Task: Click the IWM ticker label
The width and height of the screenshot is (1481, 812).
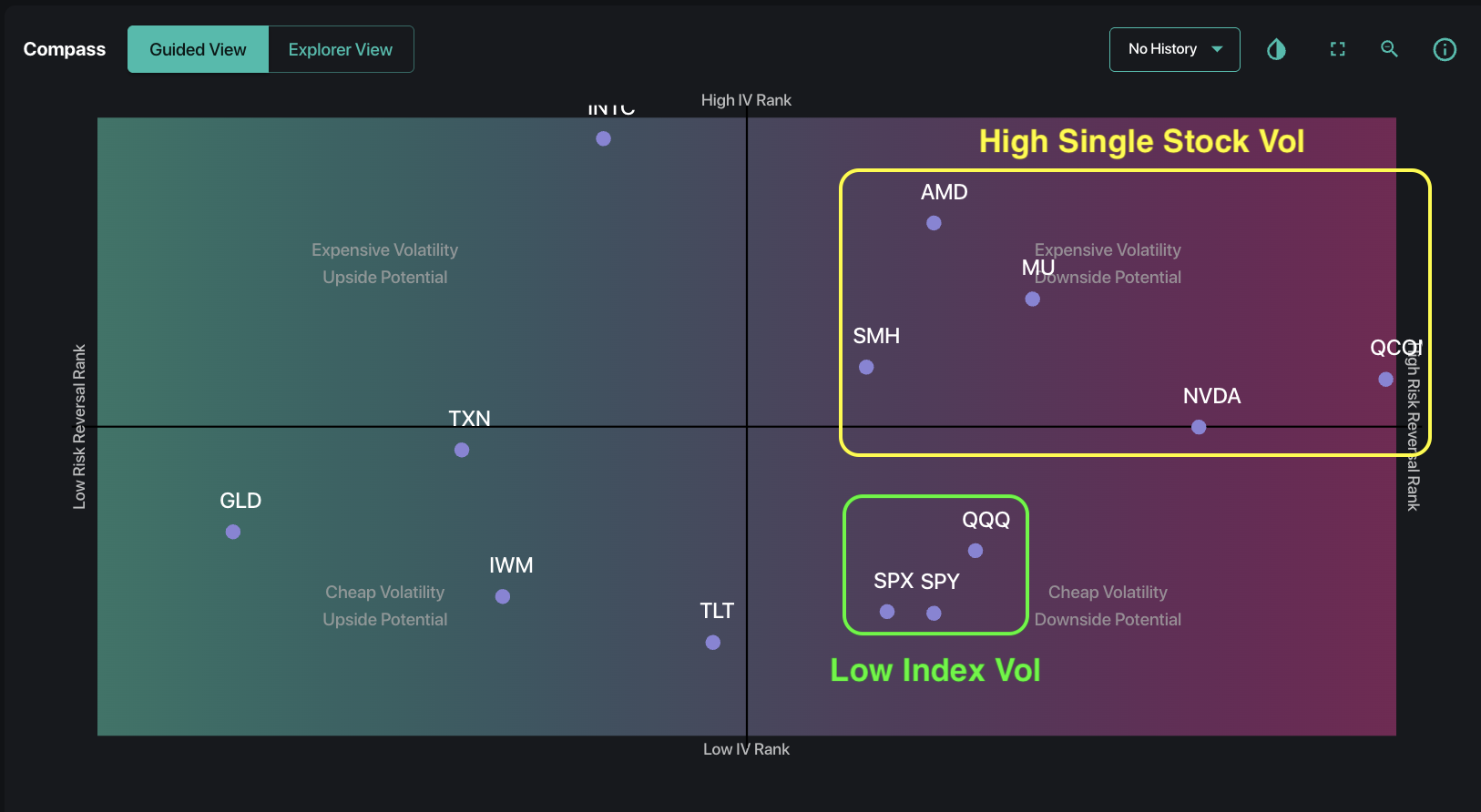Action: (511, 565)
